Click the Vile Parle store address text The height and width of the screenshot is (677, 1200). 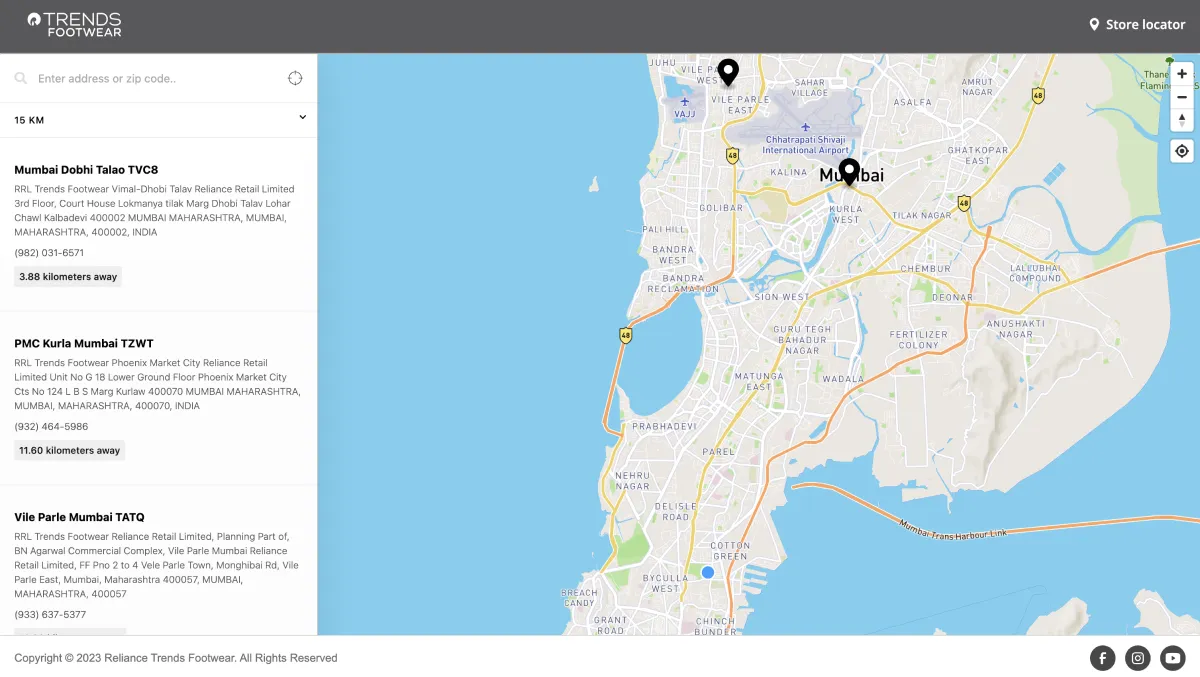tap(157, 566)
